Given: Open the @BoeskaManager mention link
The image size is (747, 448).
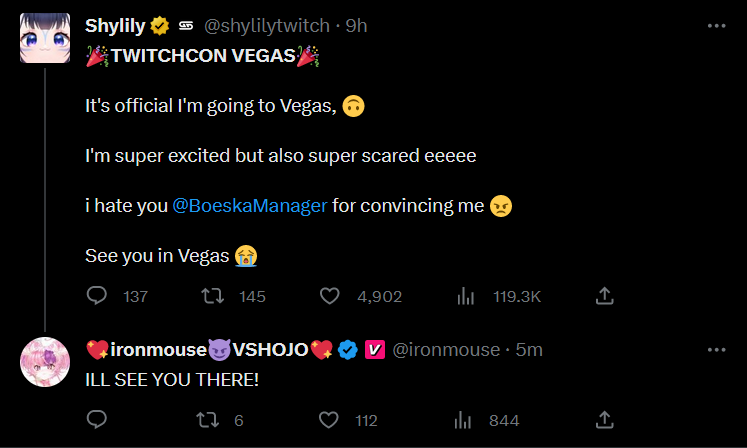Looking at the screenshot, I should coord(250,206).
